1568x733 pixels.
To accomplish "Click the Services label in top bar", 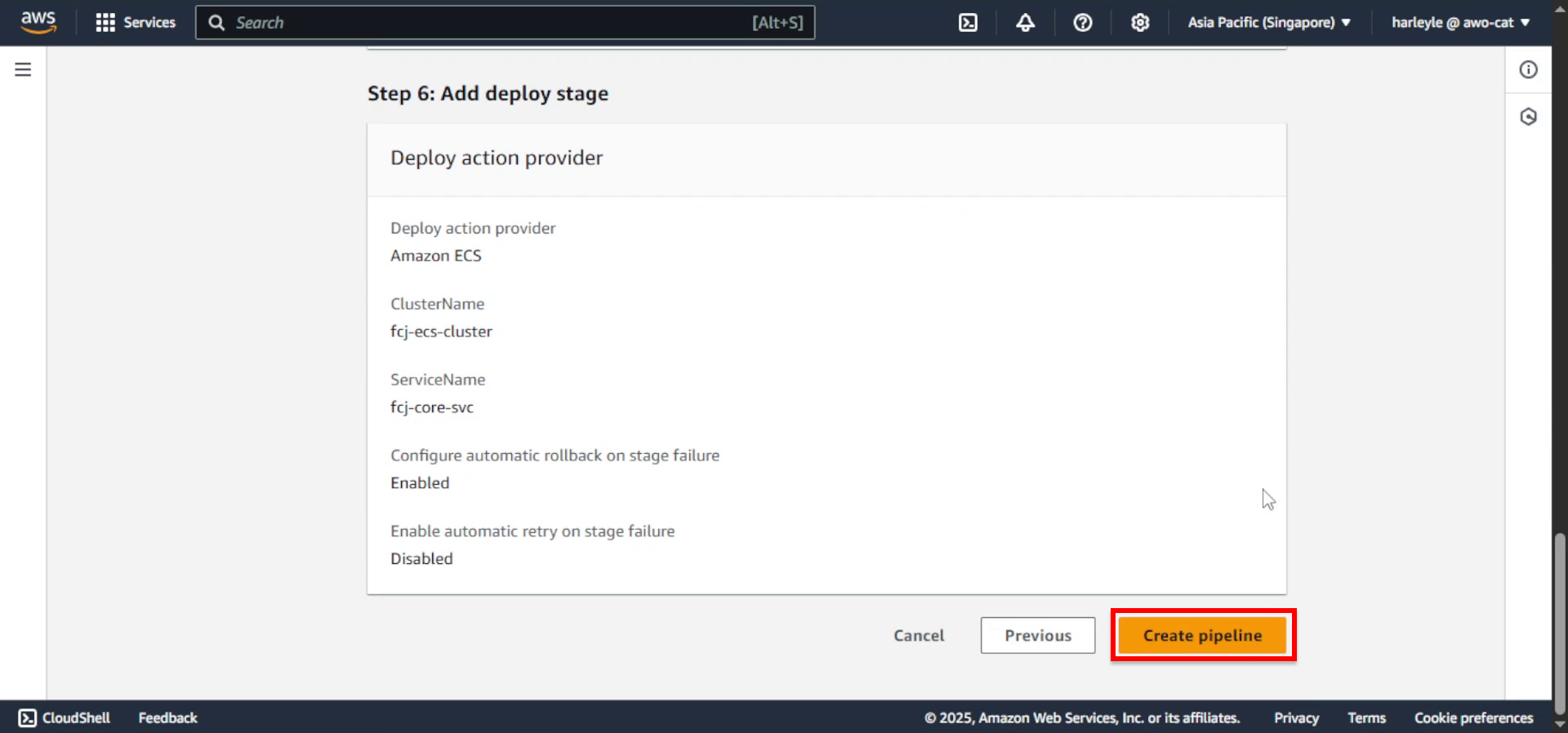I will pos(149,23).
